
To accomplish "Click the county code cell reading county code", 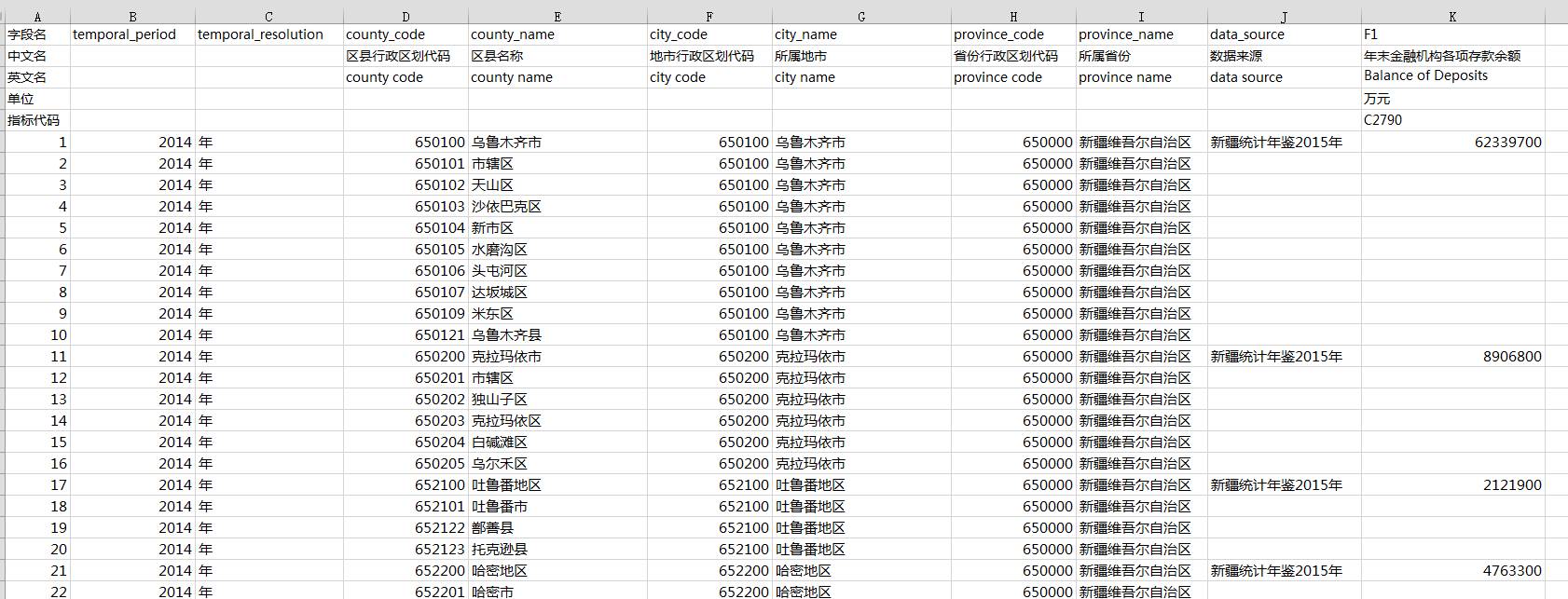I will coord(406,77).
